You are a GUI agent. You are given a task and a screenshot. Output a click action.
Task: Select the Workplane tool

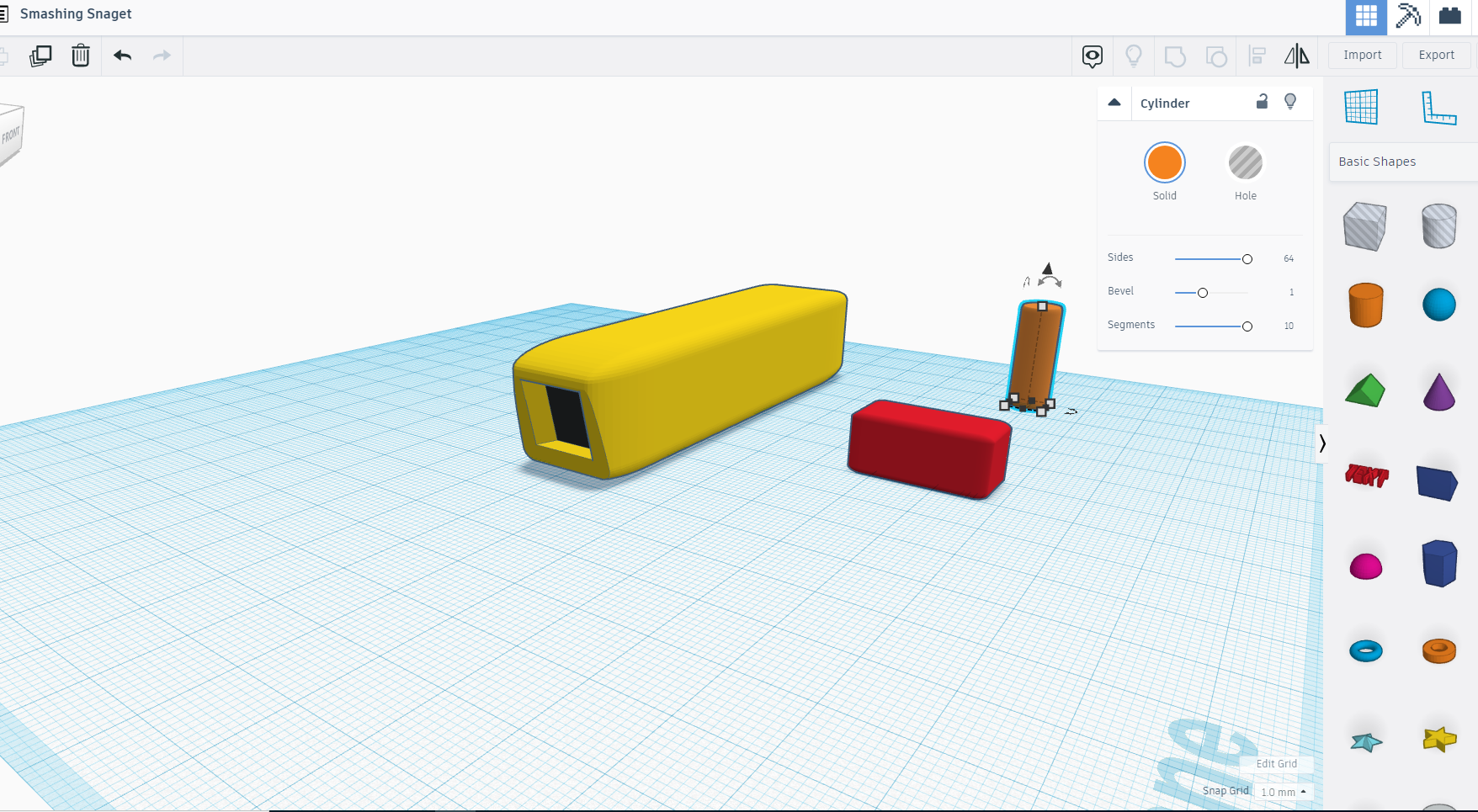[1361, 107]
